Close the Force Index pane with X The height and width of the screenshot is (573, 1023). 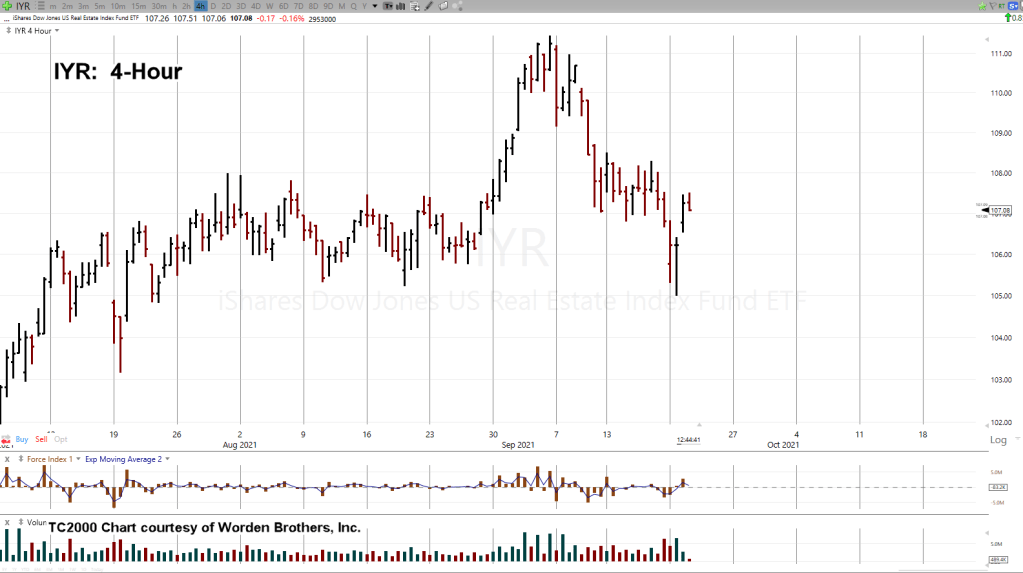(x=7, y=459)
